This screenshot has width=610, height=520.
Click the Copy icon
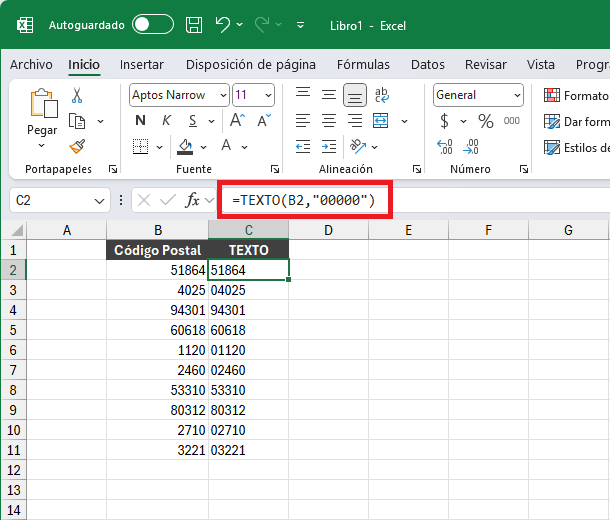tap(77, 121)
